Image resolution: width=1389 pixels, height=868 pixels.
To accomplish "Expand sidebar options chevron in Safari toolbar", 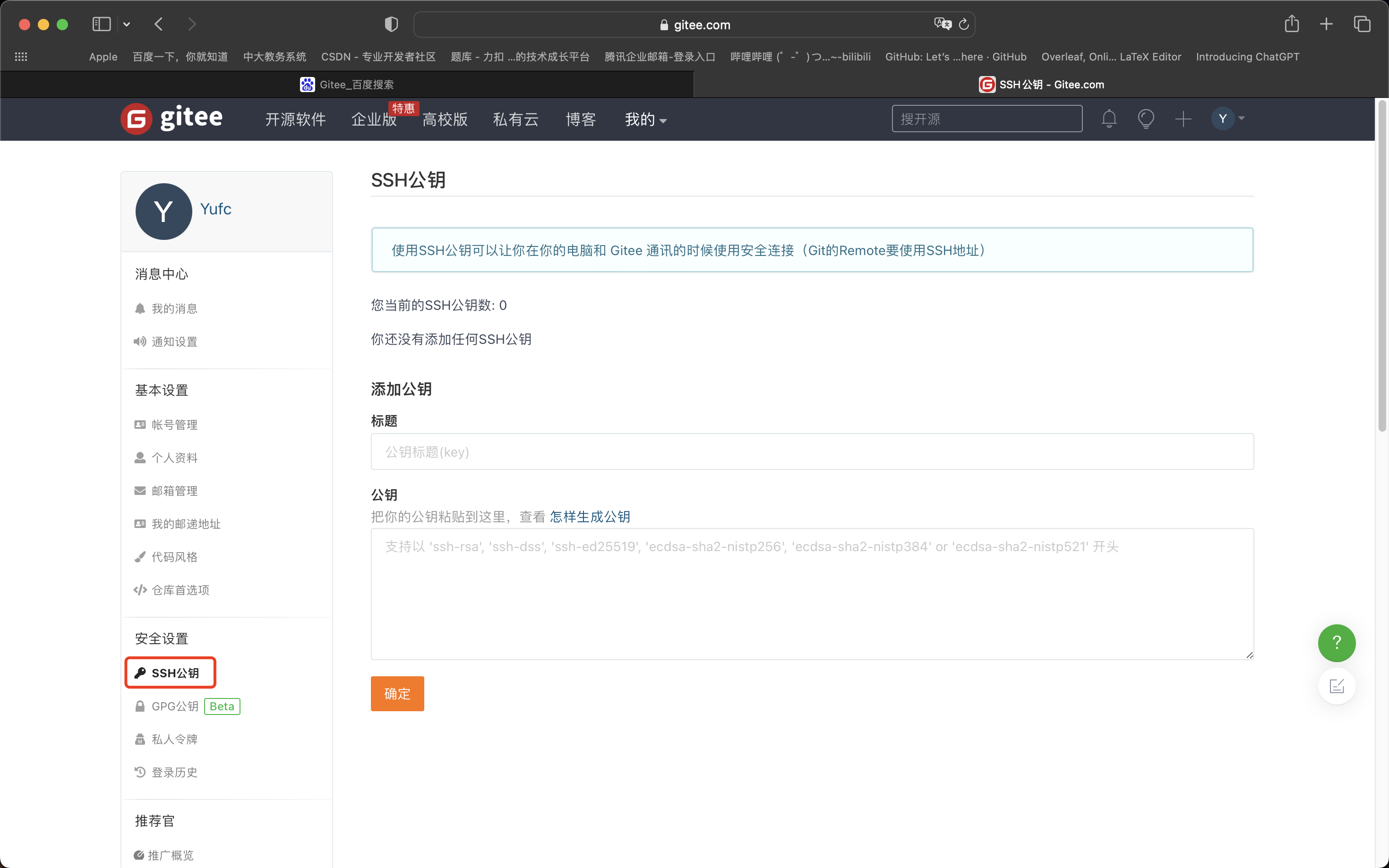I will (x=127, y=24).
